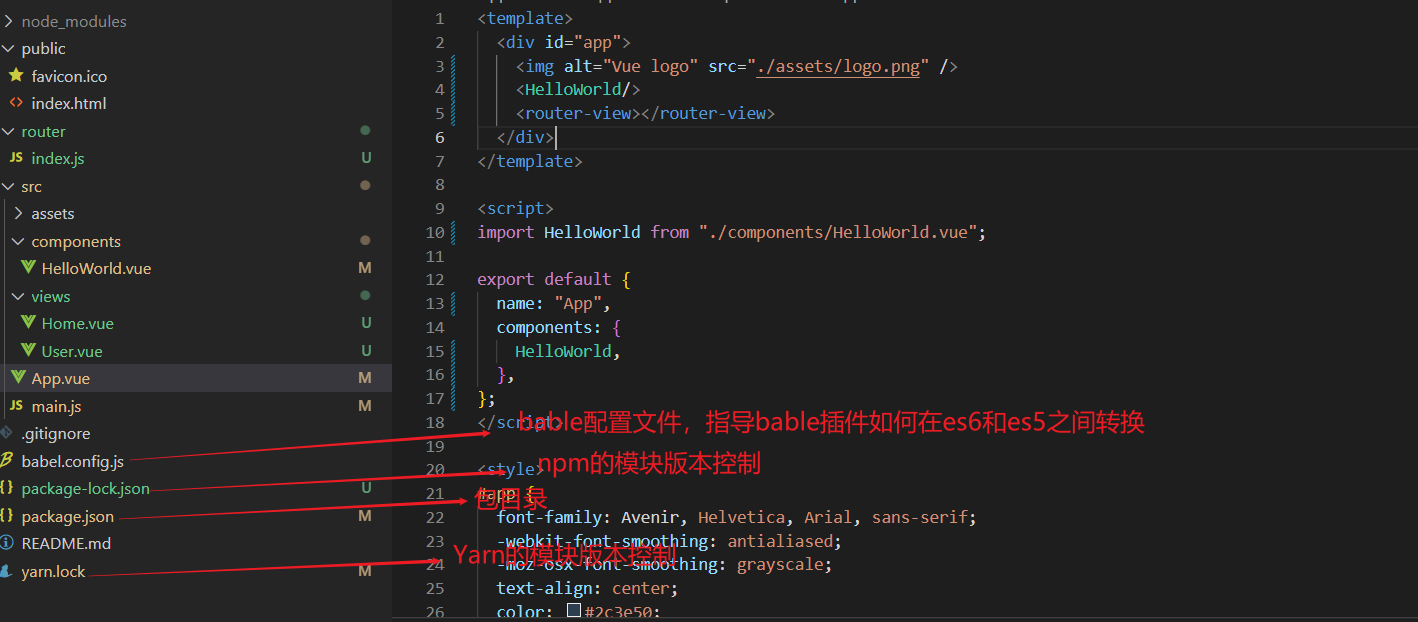Click the JS icon beside main.js
Viewport: 1418px width, 622px height.
click(x=15, y=406)
